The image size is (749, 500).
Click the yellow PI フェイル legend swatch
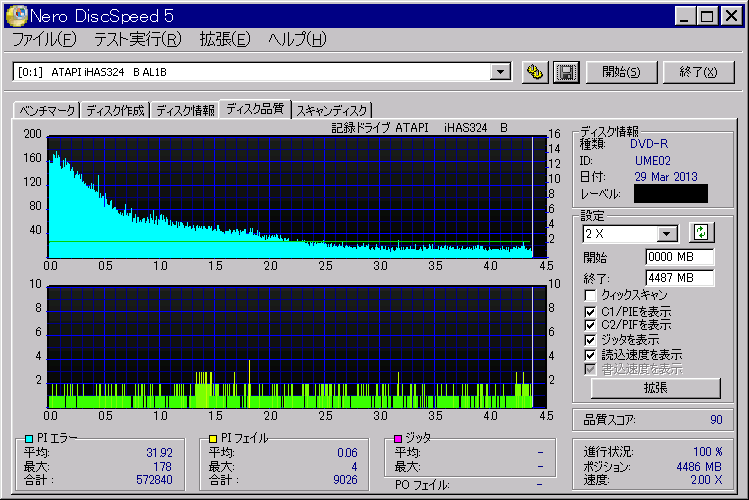coord(213,438)
